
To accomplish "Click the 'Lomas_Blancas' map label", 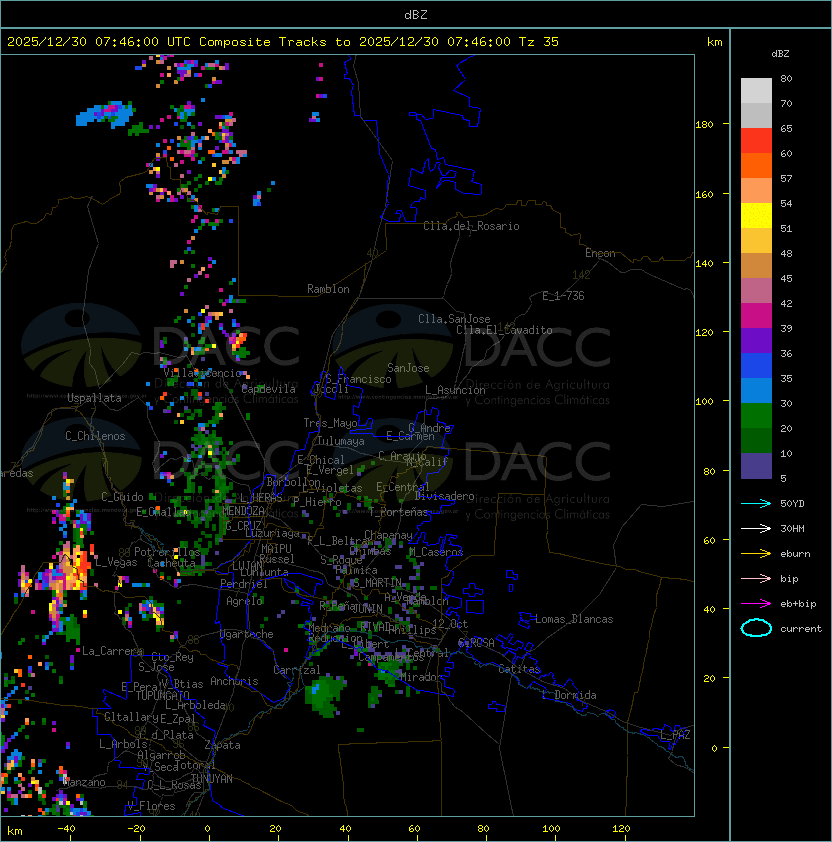I will [x=574, y=619].
